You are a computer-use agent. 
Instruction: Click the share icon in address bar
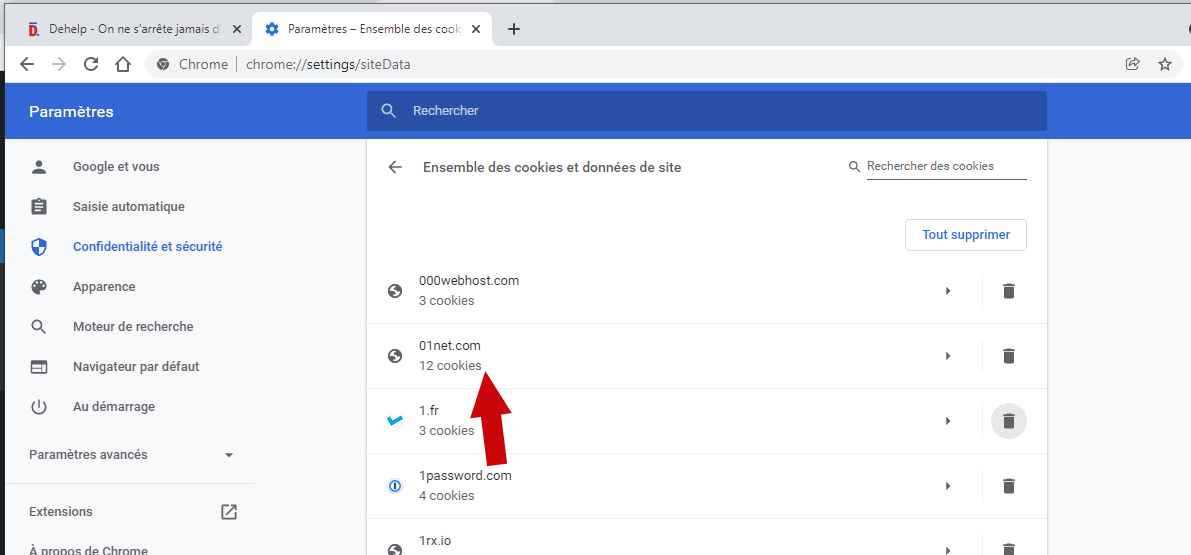tap(1133, 65)
